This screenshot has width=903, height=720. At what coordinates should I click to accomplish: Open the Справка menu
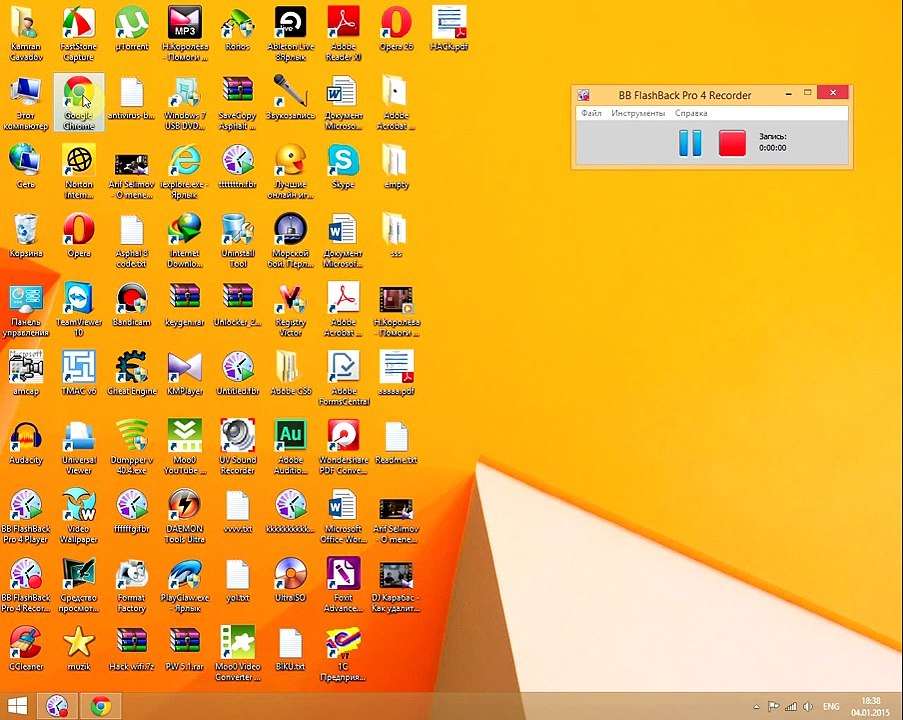(x=691, y=113)
